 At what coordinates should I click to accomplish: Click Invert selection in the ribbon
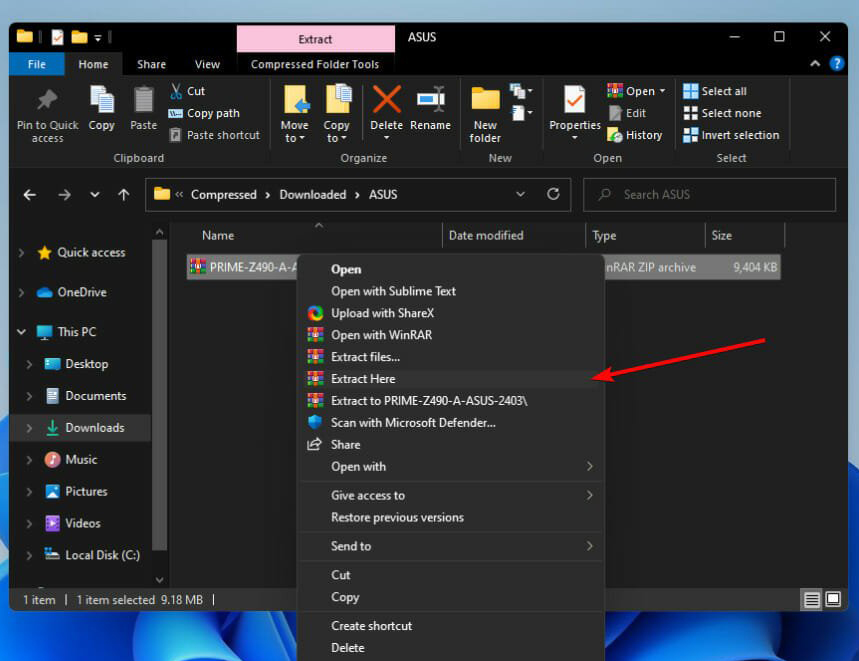point(731,135)
